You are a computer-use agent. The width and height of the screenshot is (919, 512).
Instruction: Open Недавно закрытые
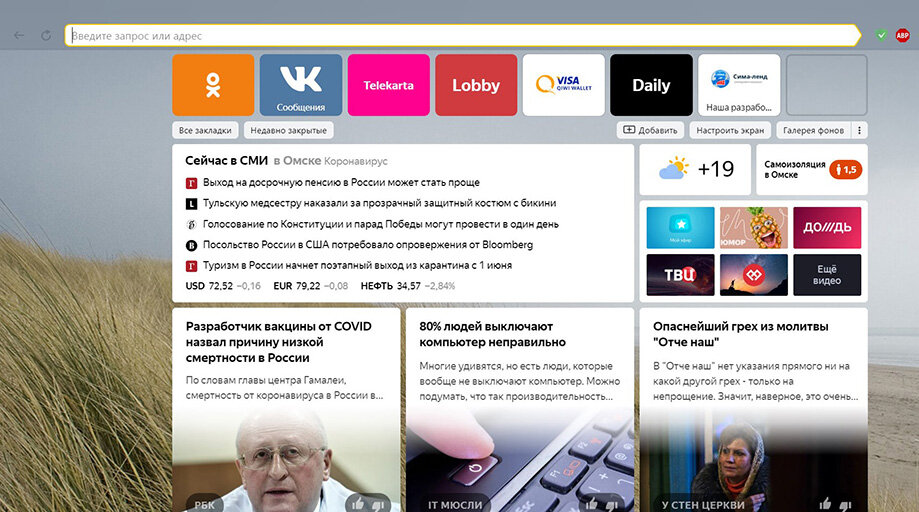(288, 131)
